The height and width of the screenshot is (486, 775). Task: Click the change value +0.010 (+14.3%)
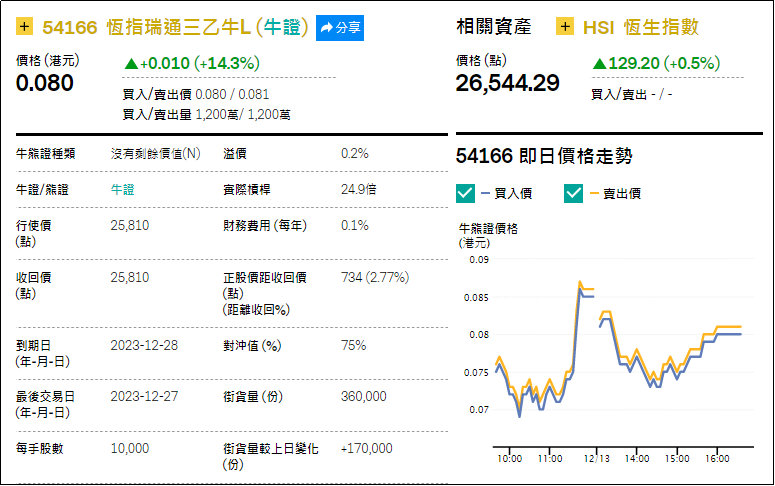point(192,63)
